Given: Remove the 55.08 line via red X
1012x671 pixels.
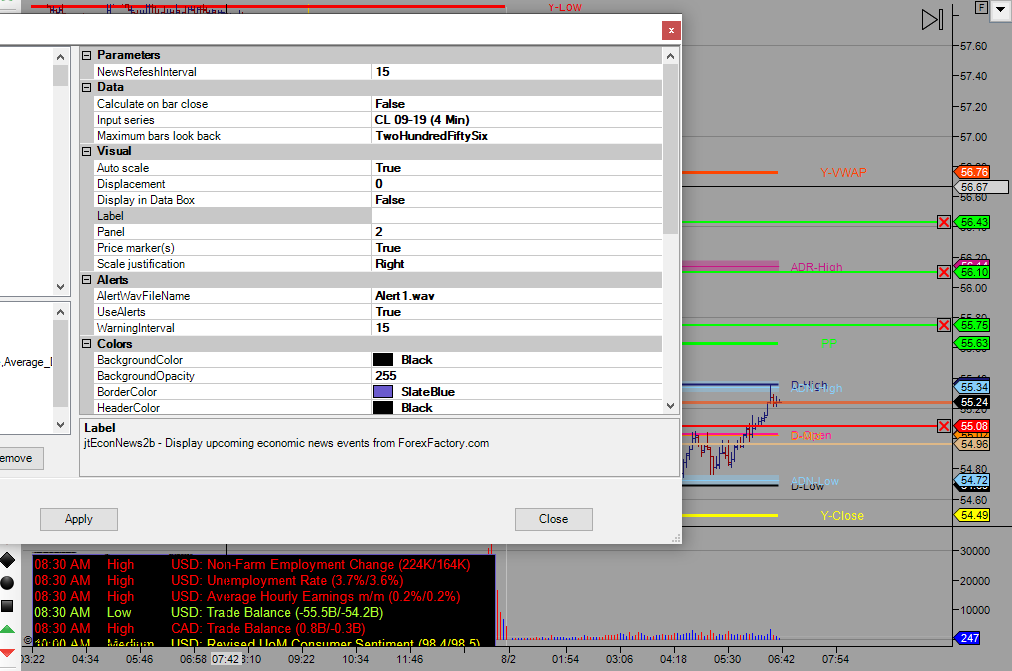Looking at the screenshot, I should pyautogui.click(x=944, y=426).
